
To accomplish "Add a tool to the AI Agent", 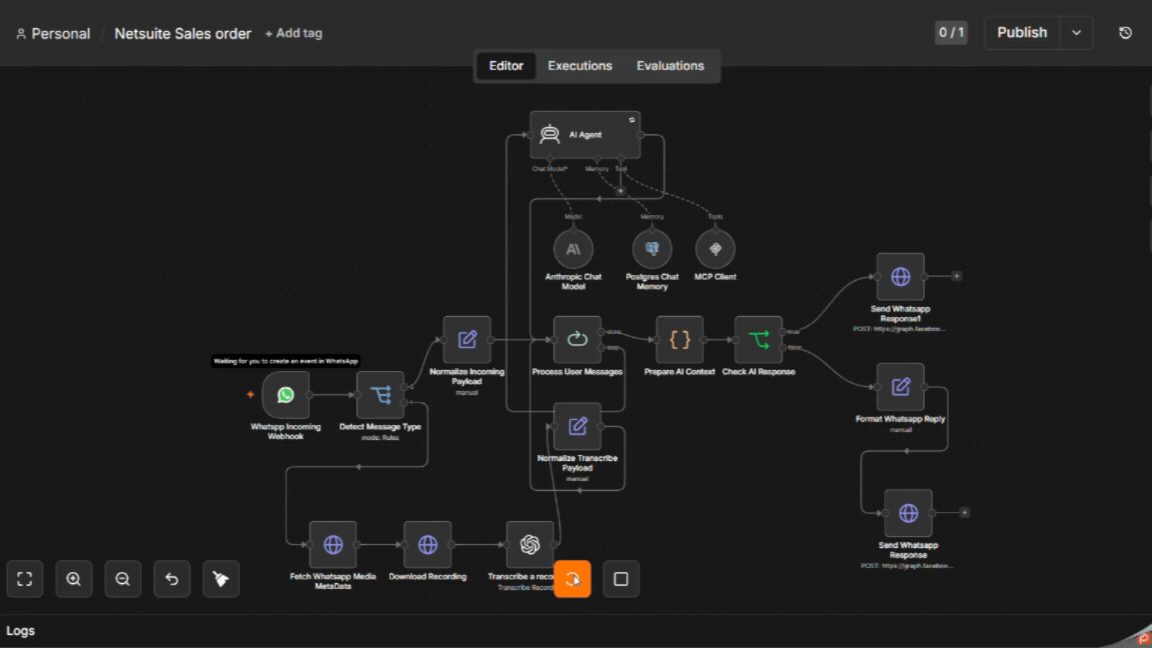I will click(621, 191).
